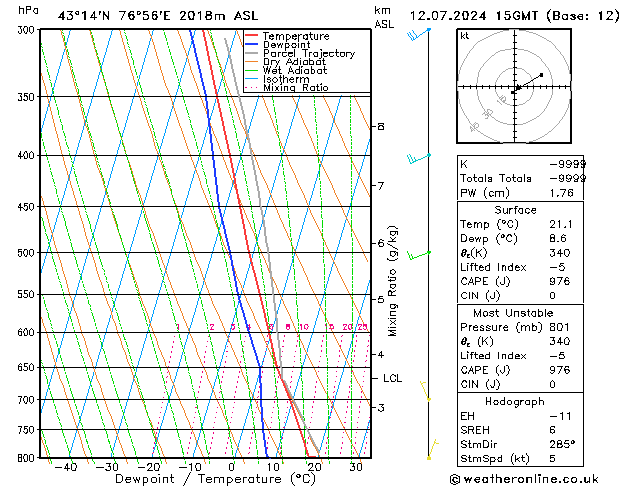Click the PW (cm) value 1.76
Screen dimensions: 629x486
(x=562, y=193)
